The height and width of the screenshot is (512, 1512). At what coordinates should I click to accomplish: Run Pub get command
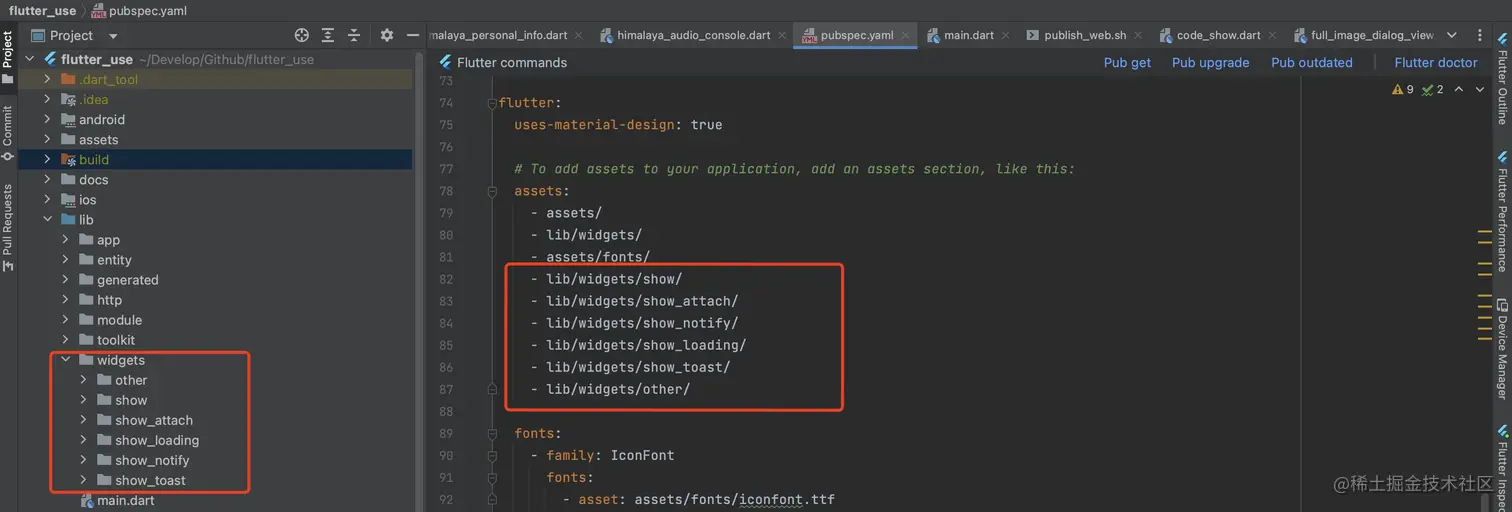[x=1127, y=62]
